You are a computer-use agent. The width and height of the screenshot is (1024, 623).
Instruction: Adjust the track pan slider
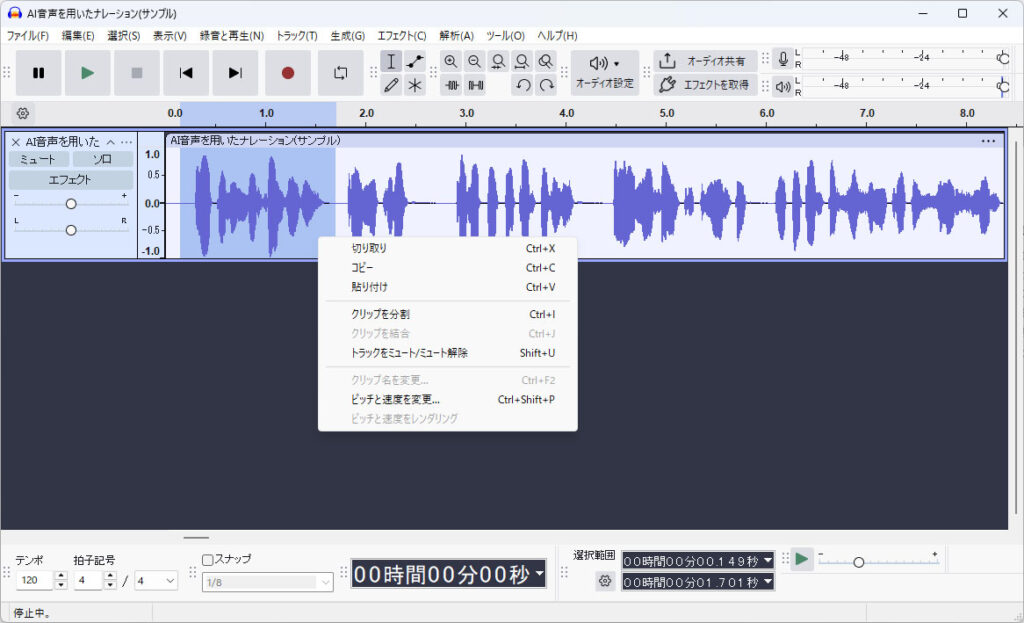(71, 230)
